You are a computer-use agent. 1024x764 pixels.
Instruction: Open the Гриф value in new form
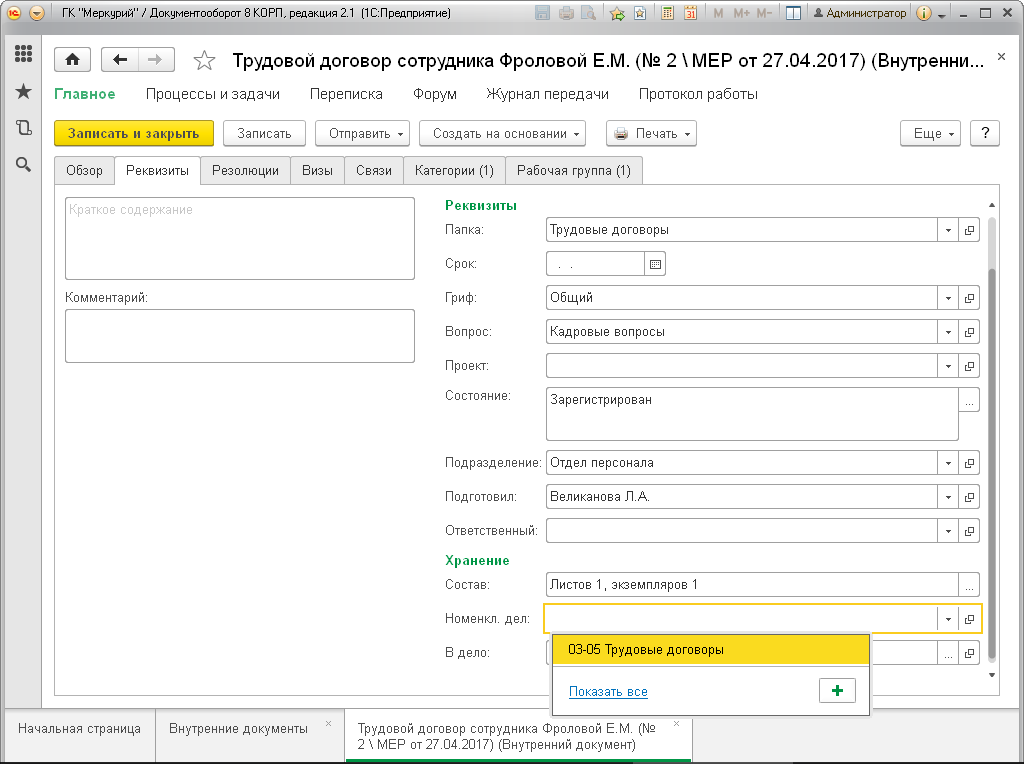tap(969, 298)
